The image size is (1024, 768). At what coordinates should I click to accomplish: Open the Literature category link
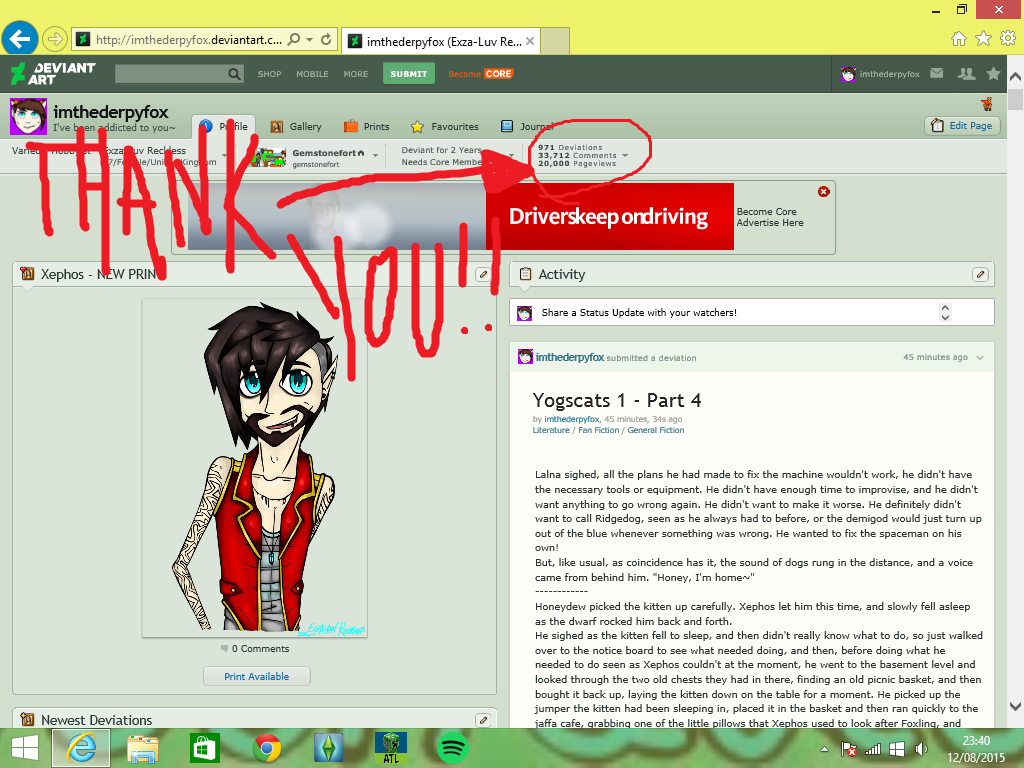tap(551, 430)
